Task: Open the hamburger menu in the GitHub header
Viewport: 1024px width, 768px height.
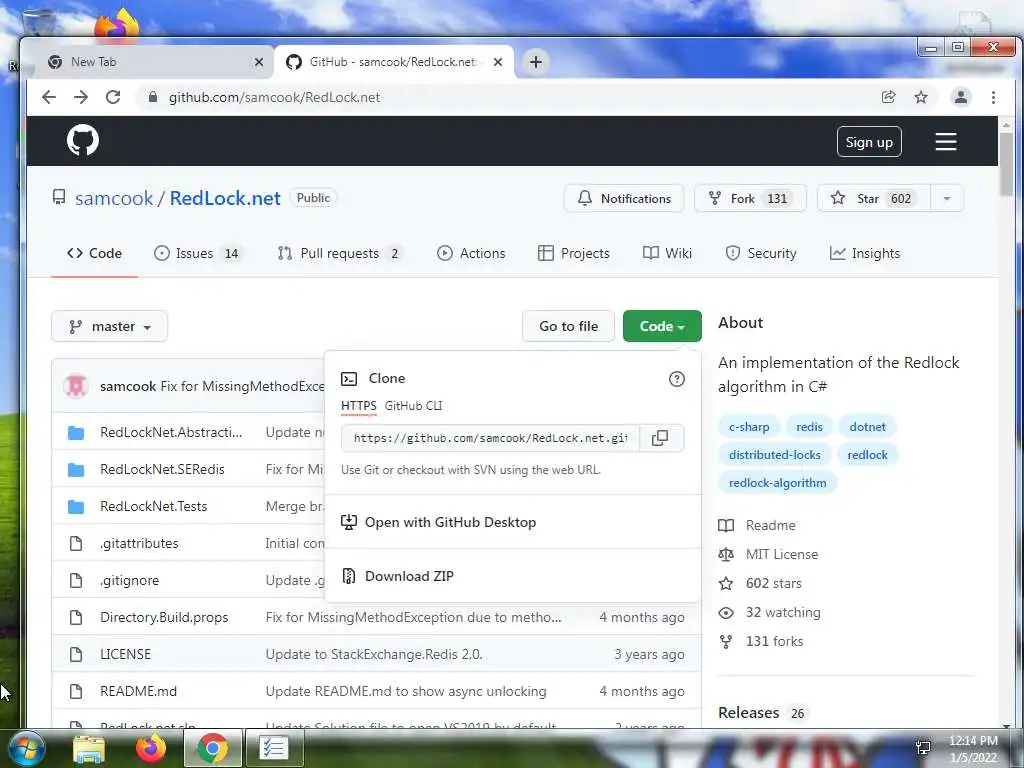Action: (x=945, y=142)
